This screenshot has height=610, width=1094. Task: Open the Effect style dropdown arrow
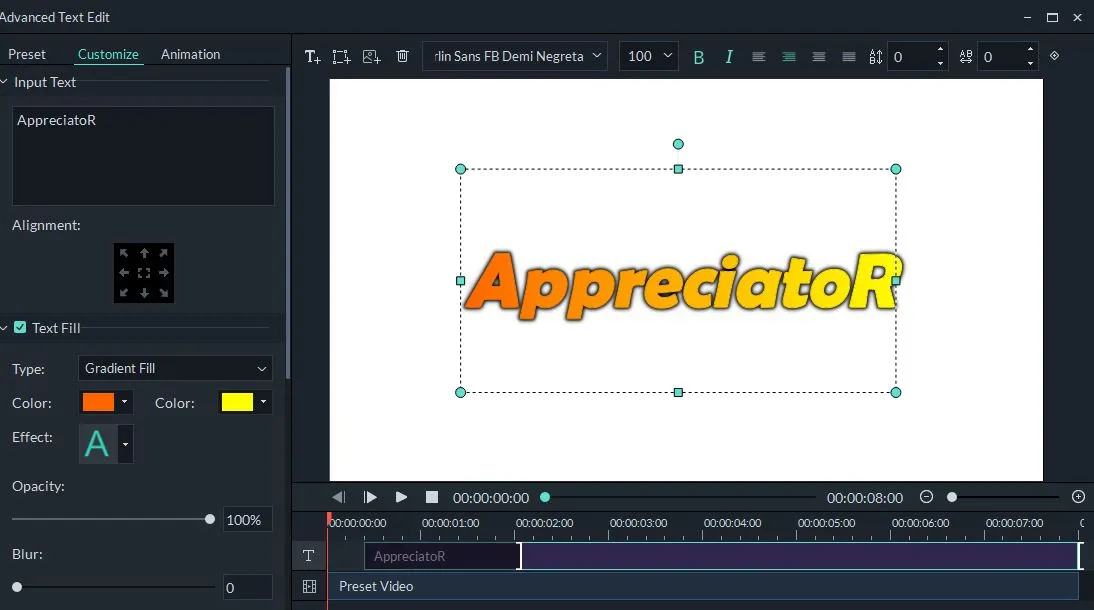coord(126,444)
